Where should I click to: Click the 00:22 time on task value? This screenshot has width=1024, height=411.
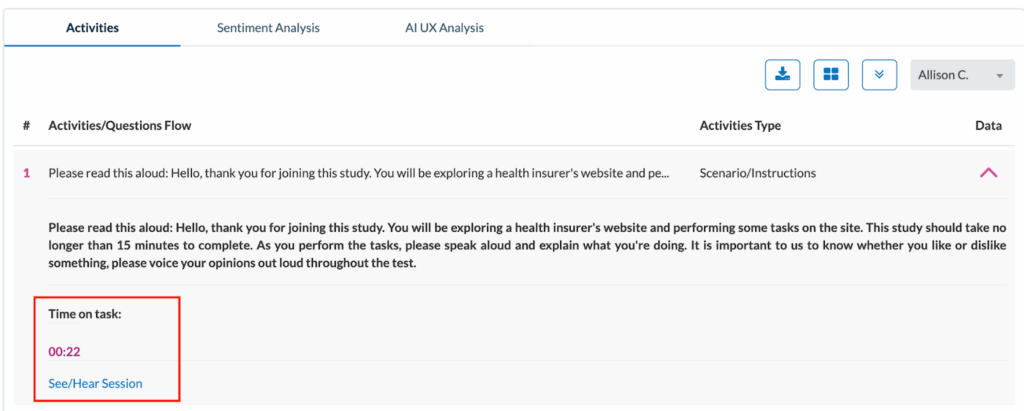62,351
